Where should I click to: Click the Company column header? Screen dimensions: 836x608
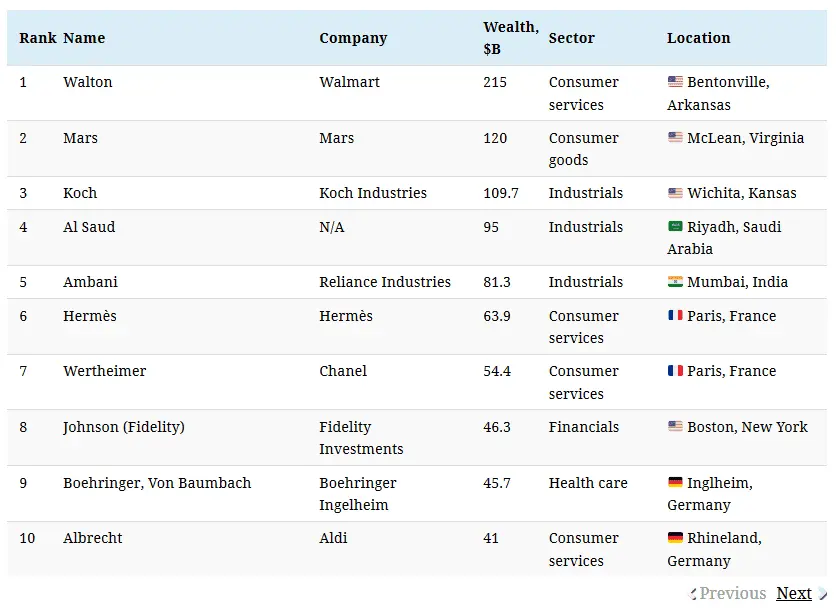point(353,38)
